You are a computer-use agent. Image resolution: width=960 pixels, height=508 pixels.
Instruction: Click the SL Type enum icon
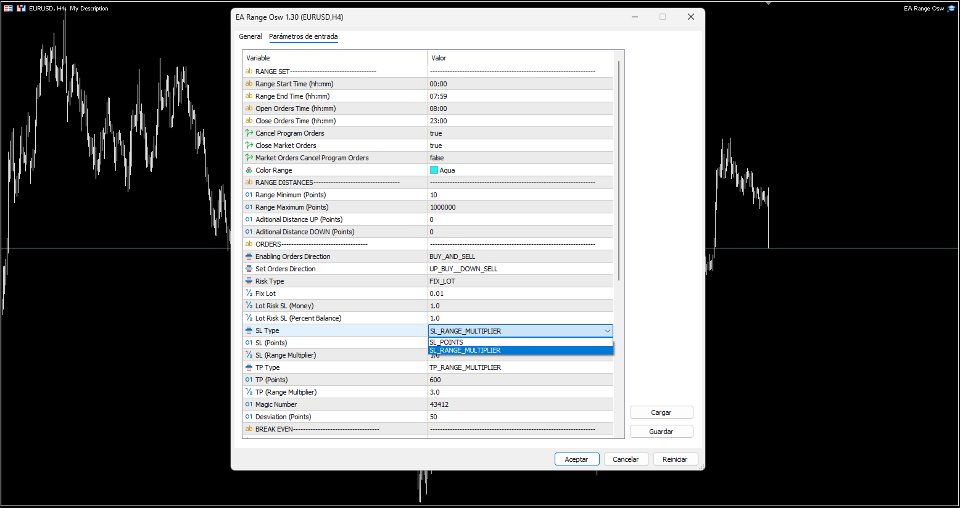pos(249,331)
